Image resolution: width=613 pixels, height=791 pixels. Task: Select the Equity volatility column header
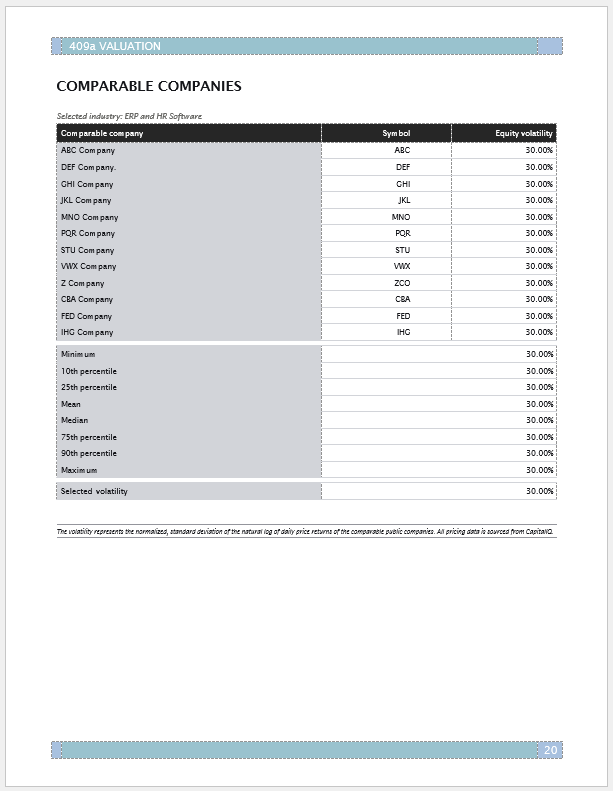524,133
